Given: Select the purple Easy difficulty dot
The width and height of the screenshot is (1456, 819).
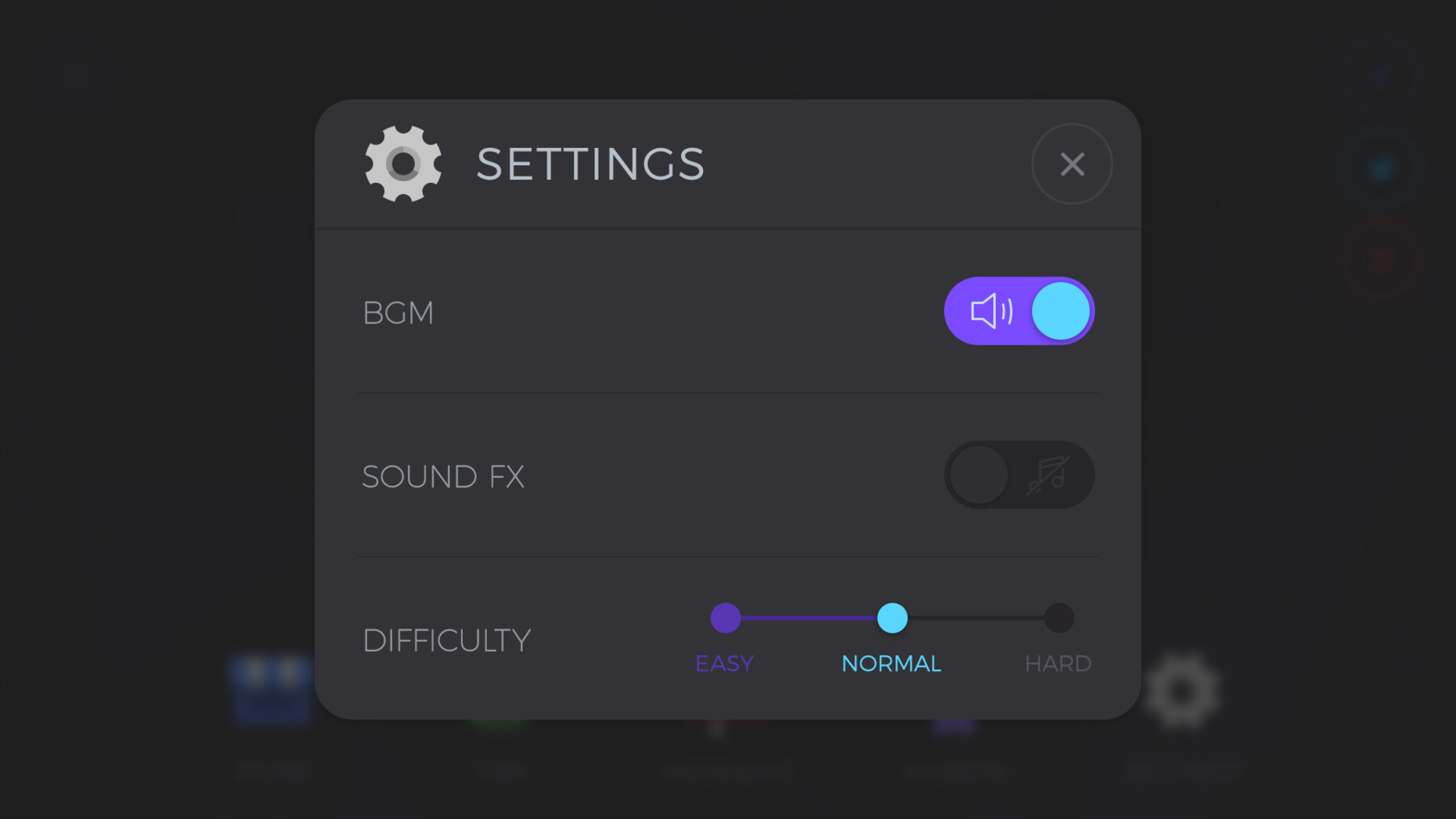Looking at the screenshot, I should tap(726, 618).
